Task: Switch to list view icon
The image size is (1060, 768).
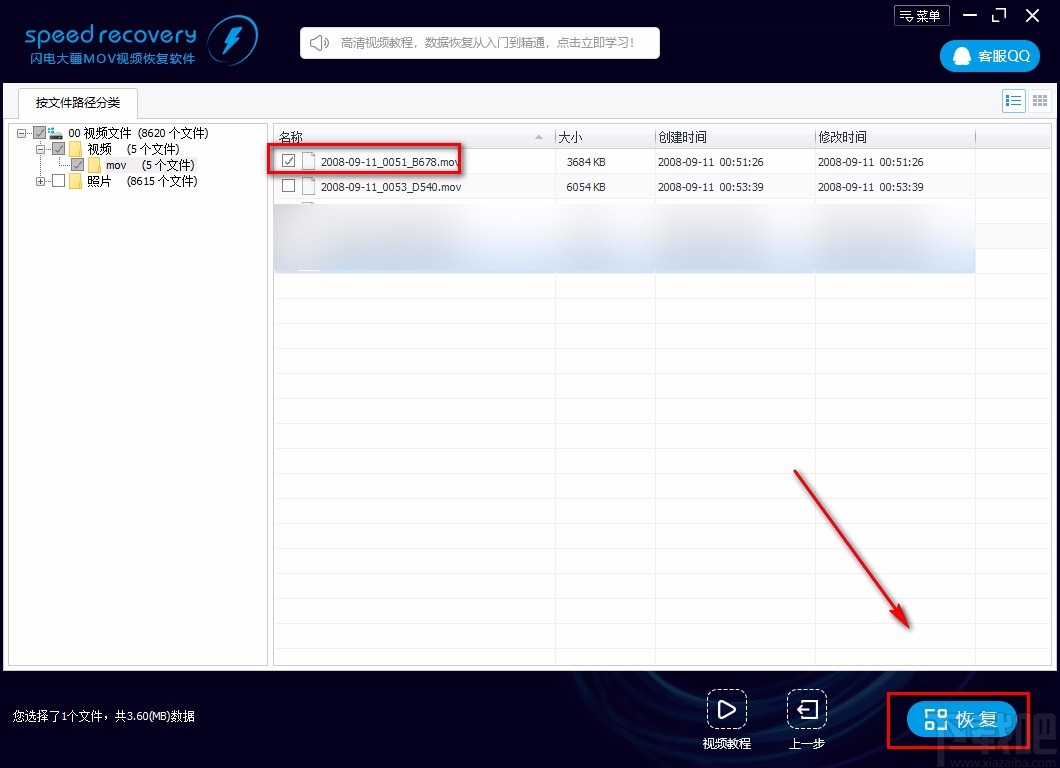Action: (1013, 101)
